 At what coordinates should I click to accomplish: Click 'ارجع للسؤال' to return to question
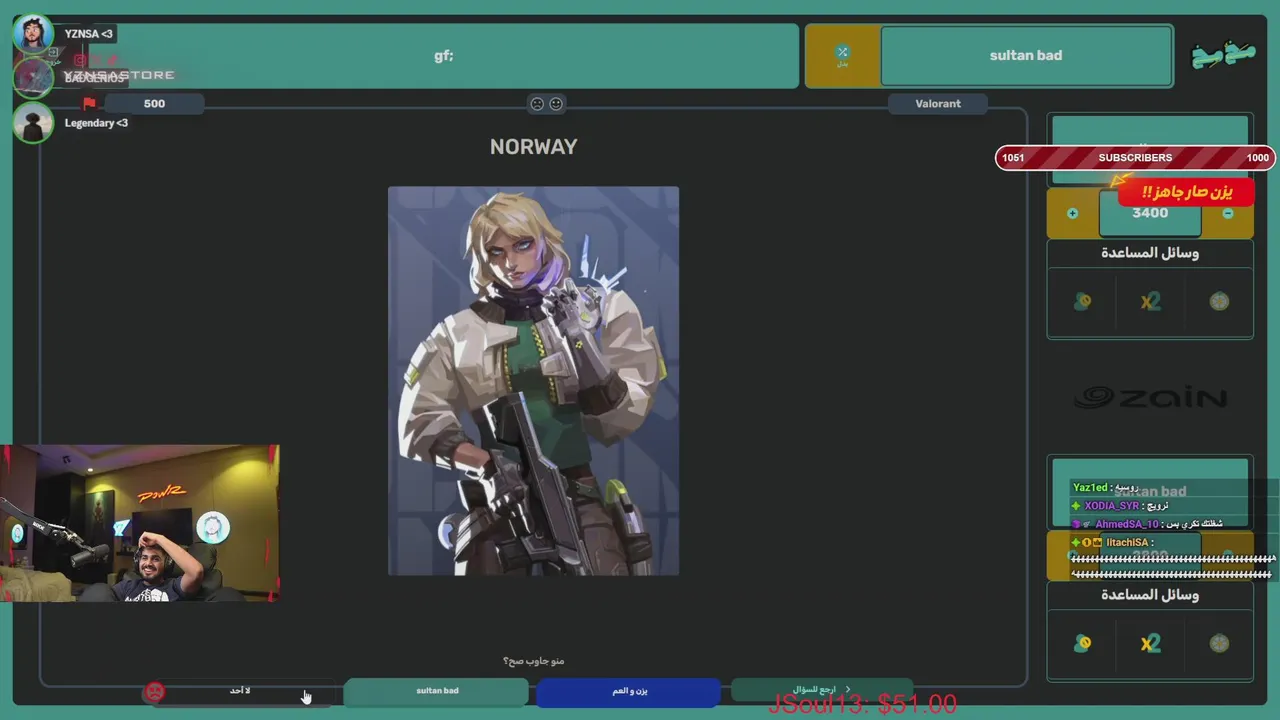pyautogui.click(x=821, y=689)
